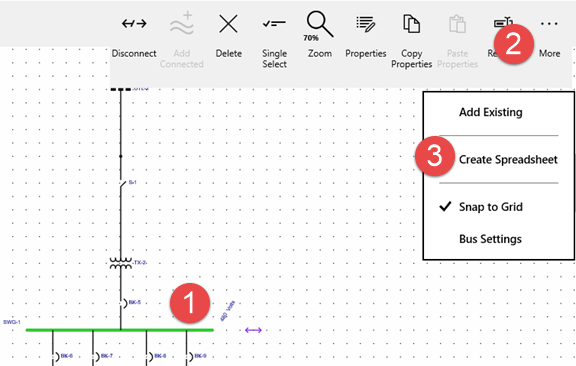Toggle the Single Select tool
Viewport: 576px width, 366px height.
click(274, 24)
